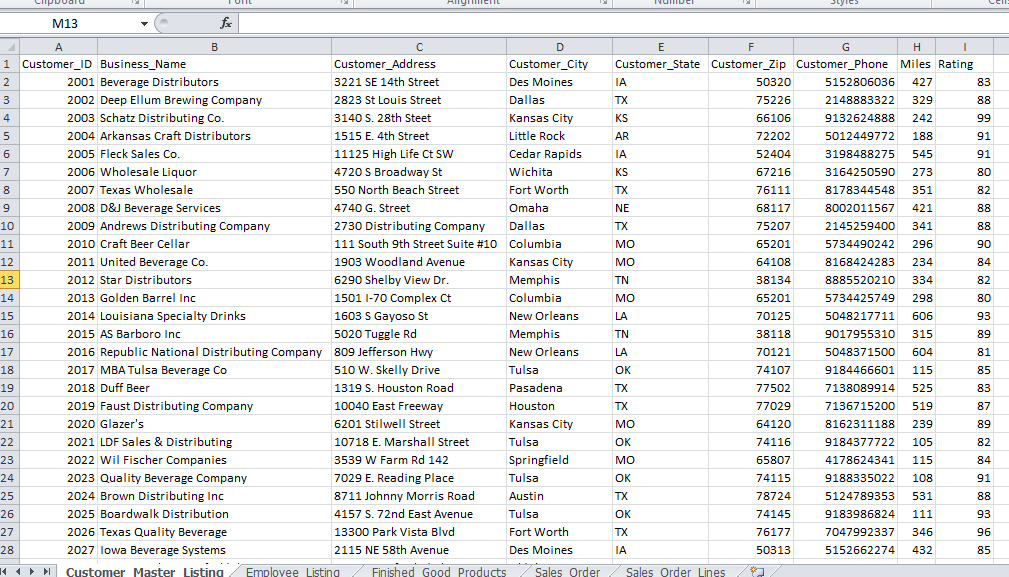
Task: Click the Business_Name header cell
Action: click(x=214, y=64)
